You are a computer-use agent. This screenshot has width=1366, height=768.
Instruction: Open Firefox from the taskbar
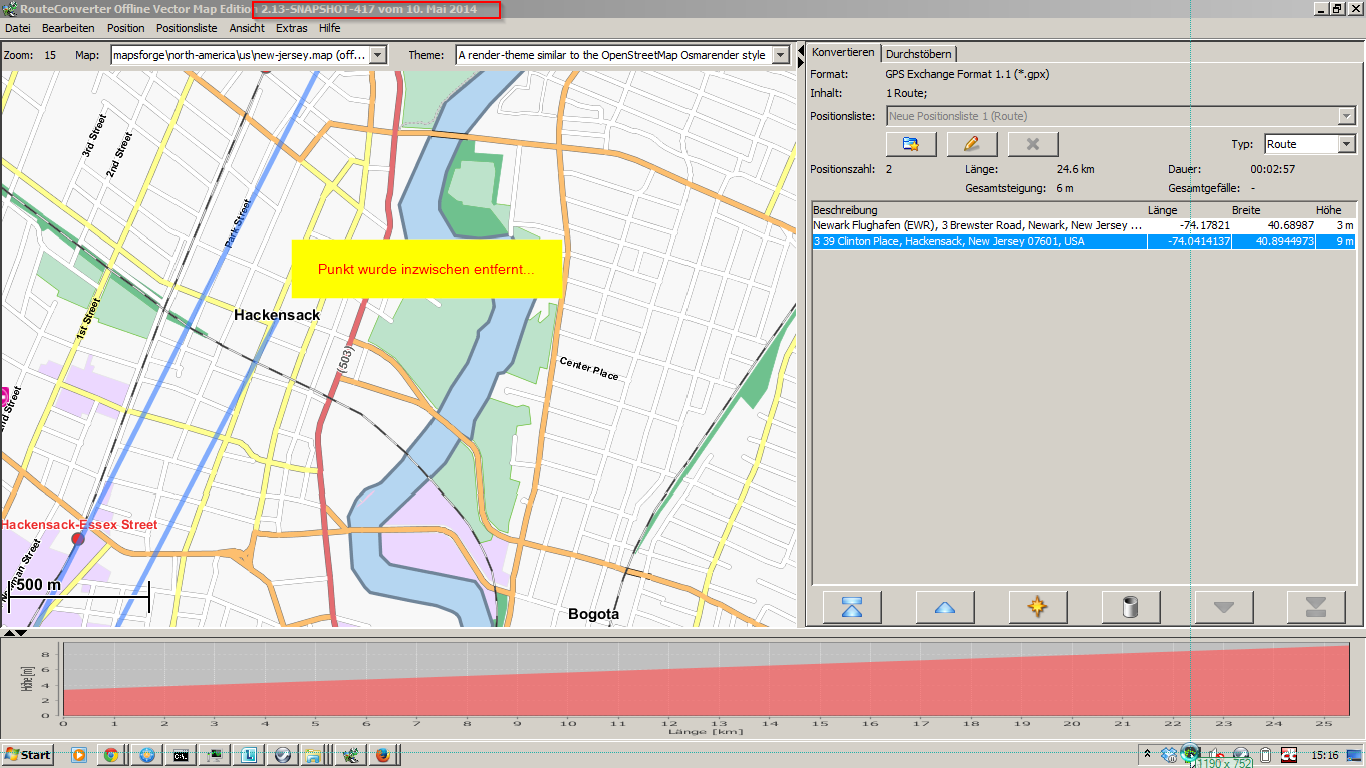click(x=382, y=755)
